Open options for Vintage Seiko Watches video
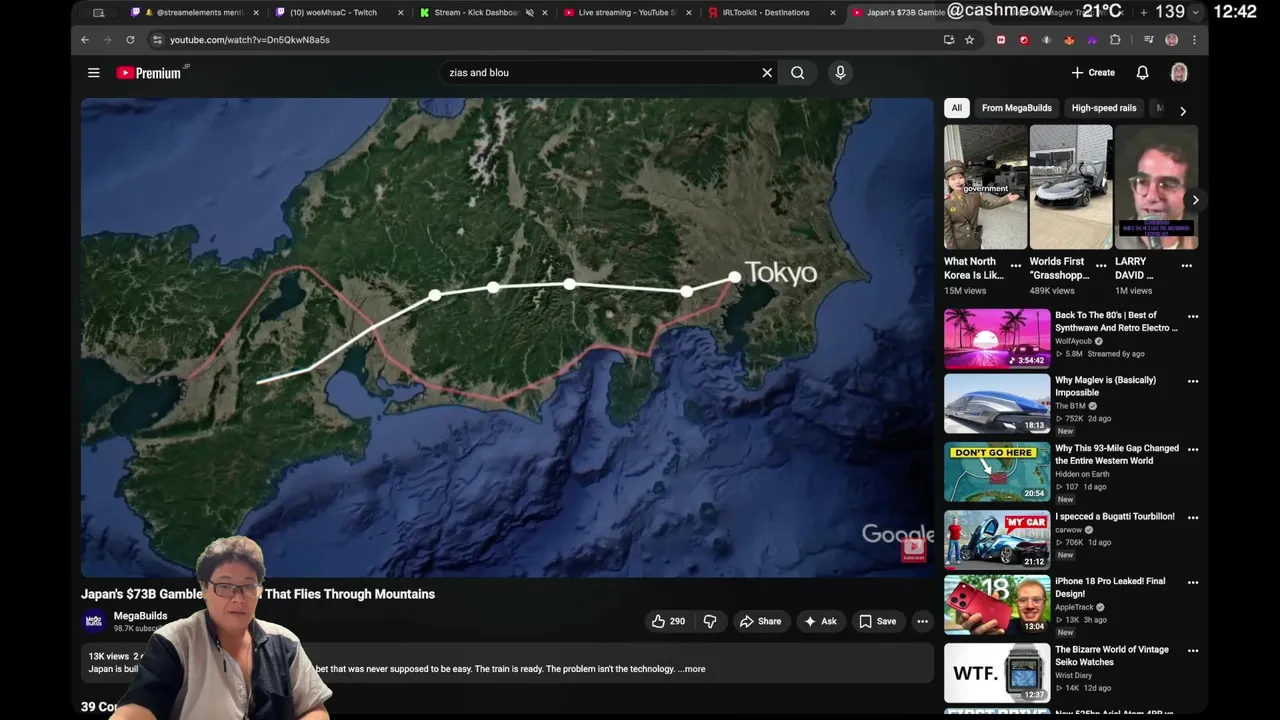Viewport: 1280px width, 720px height. click(1192, 650)
